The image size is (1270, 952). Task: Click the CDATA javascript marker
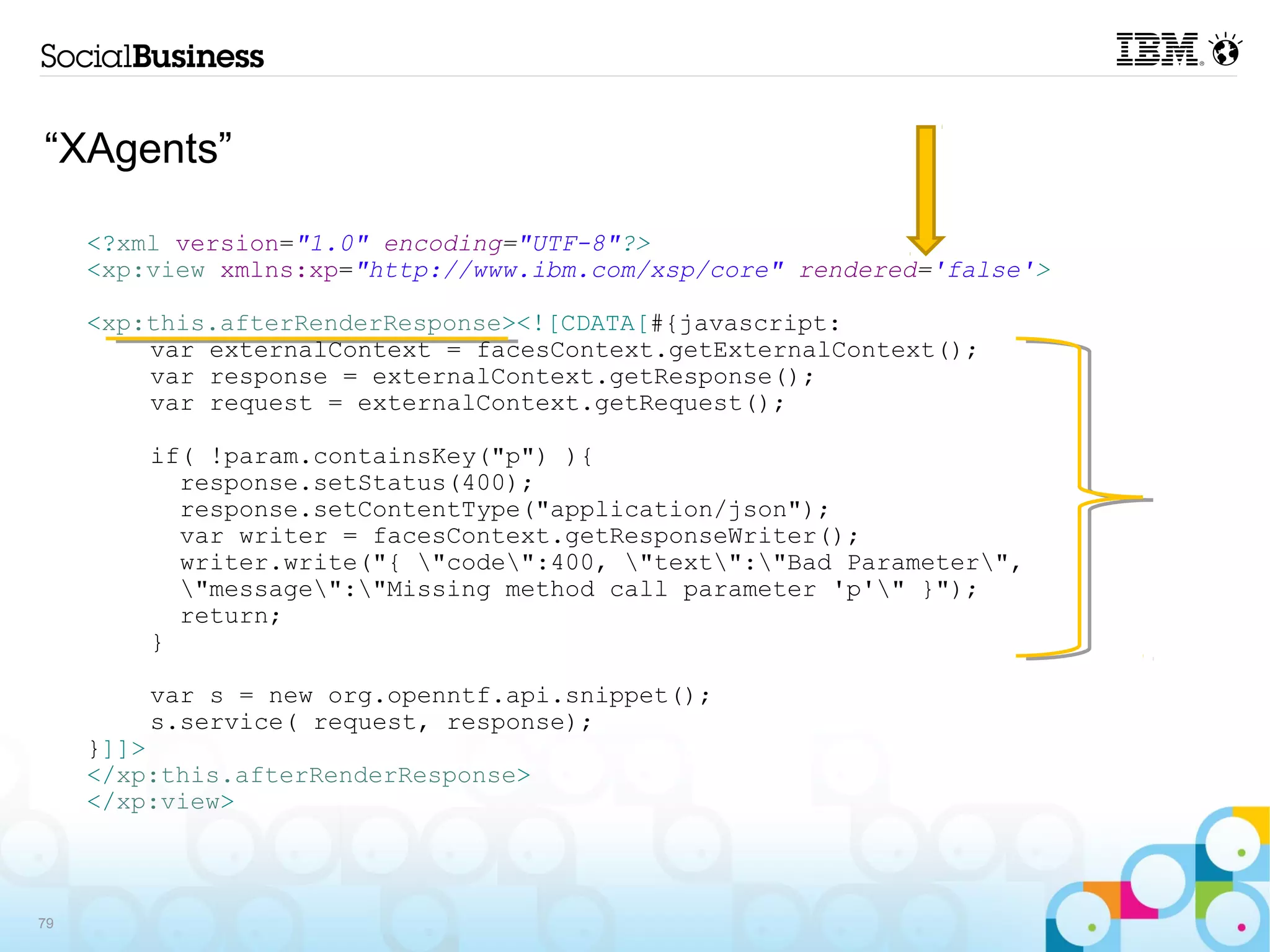coord(678,324)
